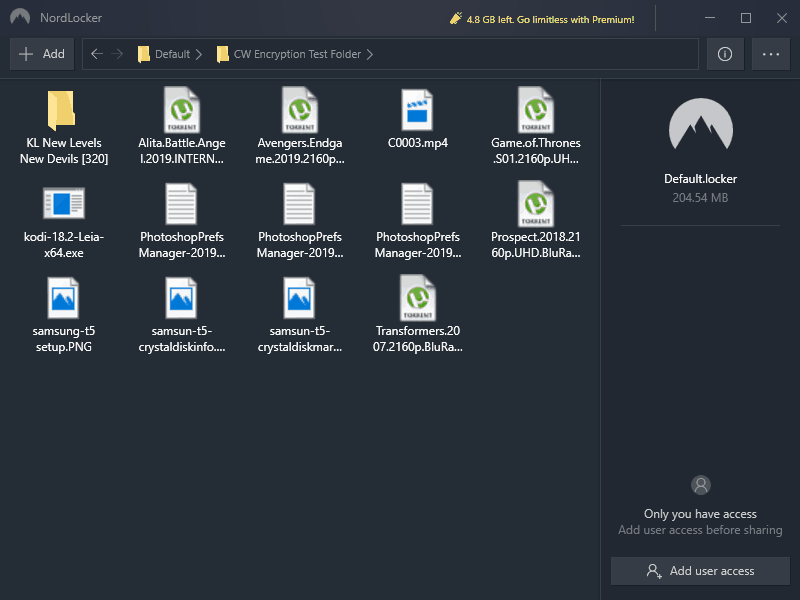
Task: Minimize the NordLocker window
Action: (x=710, y=18)
